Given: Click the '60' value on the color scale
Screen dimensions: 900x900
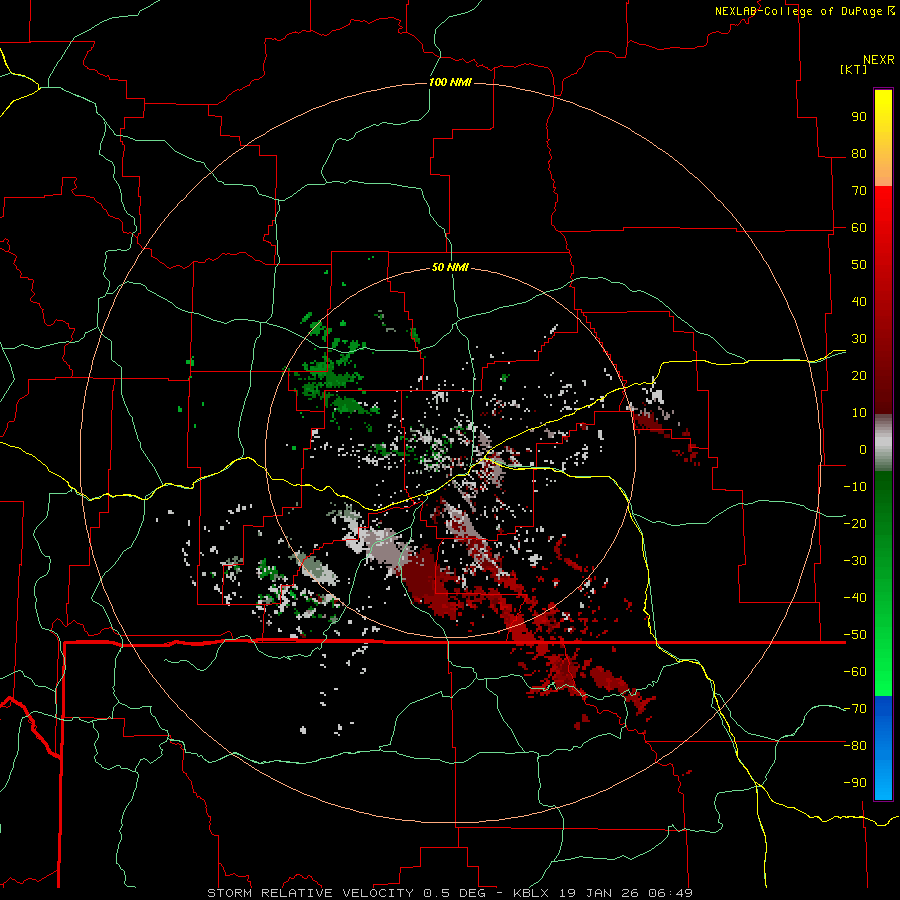Looking at the screenshot, I should tap(859, 227).
